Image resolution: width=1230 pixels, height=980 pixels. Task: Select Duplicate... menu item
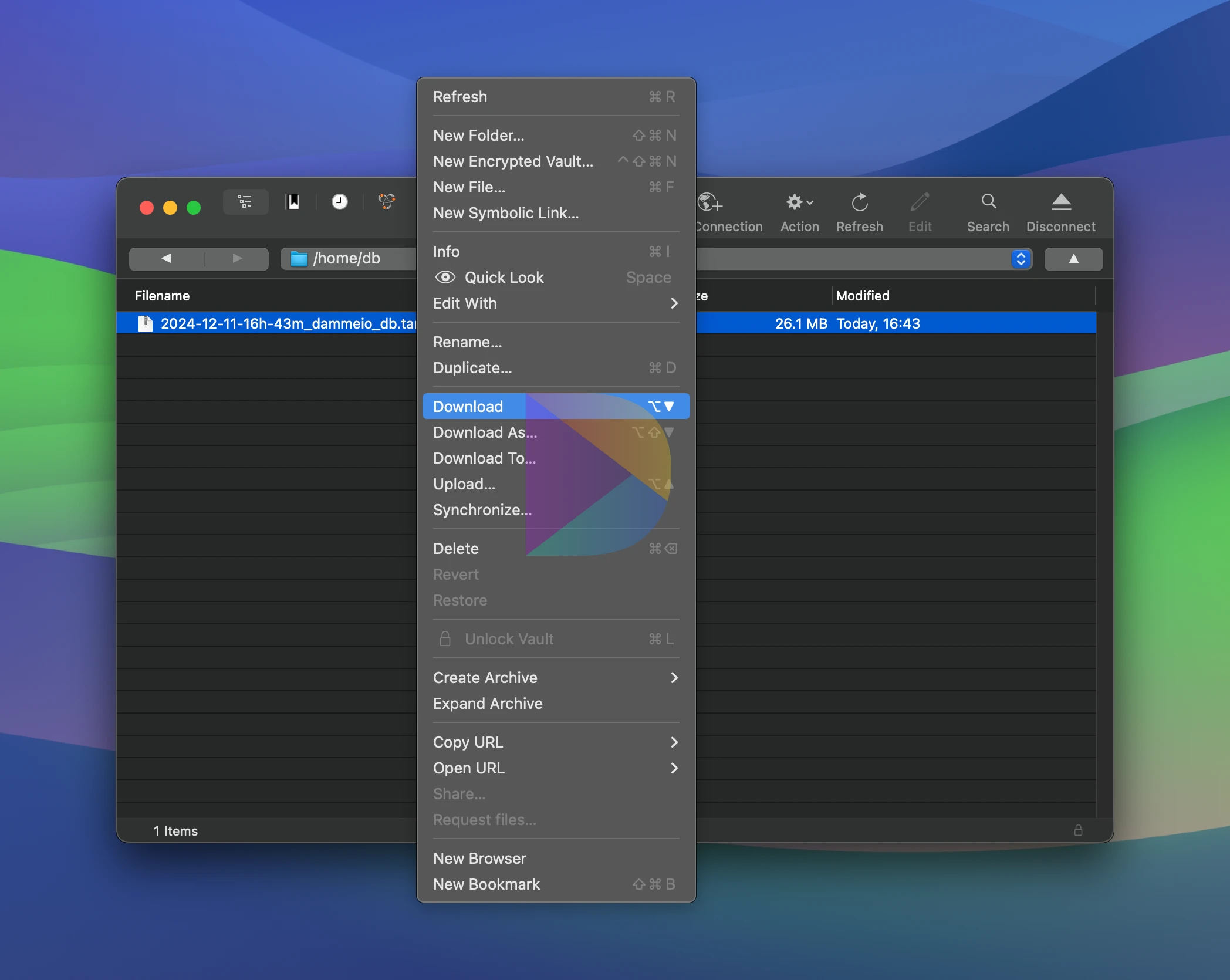(x=556, y=368)
